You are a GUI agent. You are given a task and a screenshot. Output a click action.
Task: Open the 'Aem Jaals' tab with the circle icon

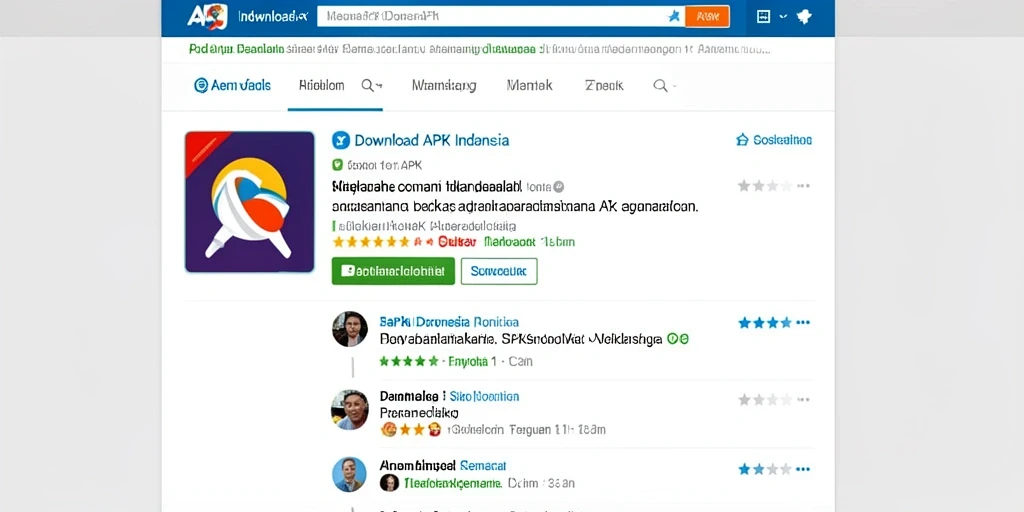pos(232,86)
